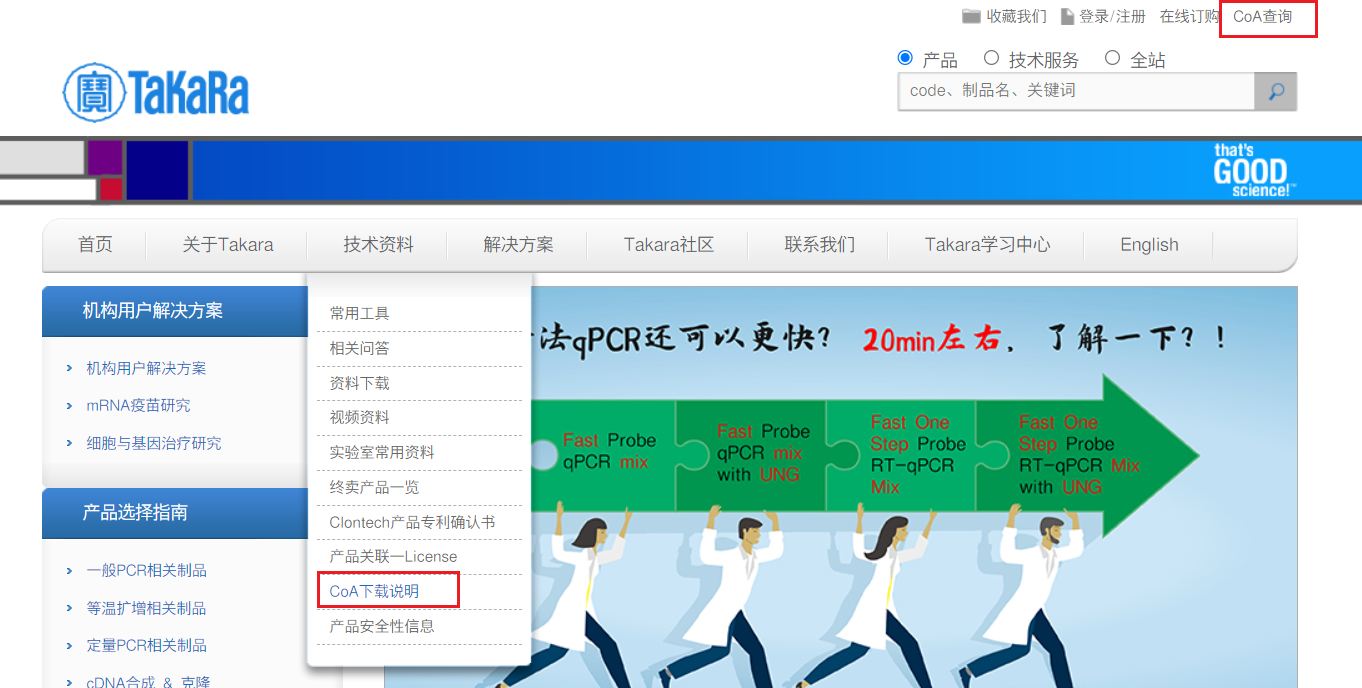Screen dimensions: 1362x688
Task: Click the document icon beside 登录/注册
Action: [1067, 16]
